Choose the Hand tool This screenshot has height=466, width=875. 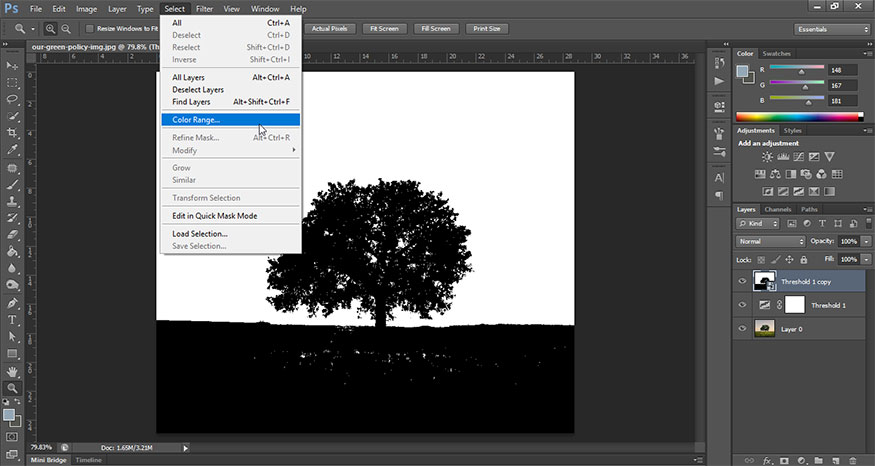coord(13,371)
